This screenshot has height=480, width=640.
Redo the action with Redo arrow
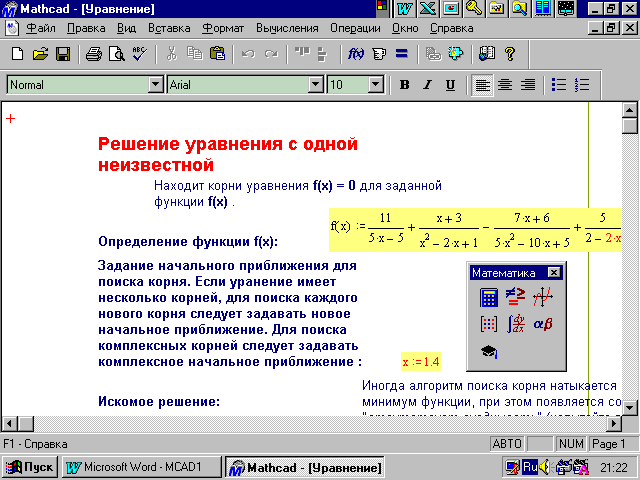coord(271,54)
